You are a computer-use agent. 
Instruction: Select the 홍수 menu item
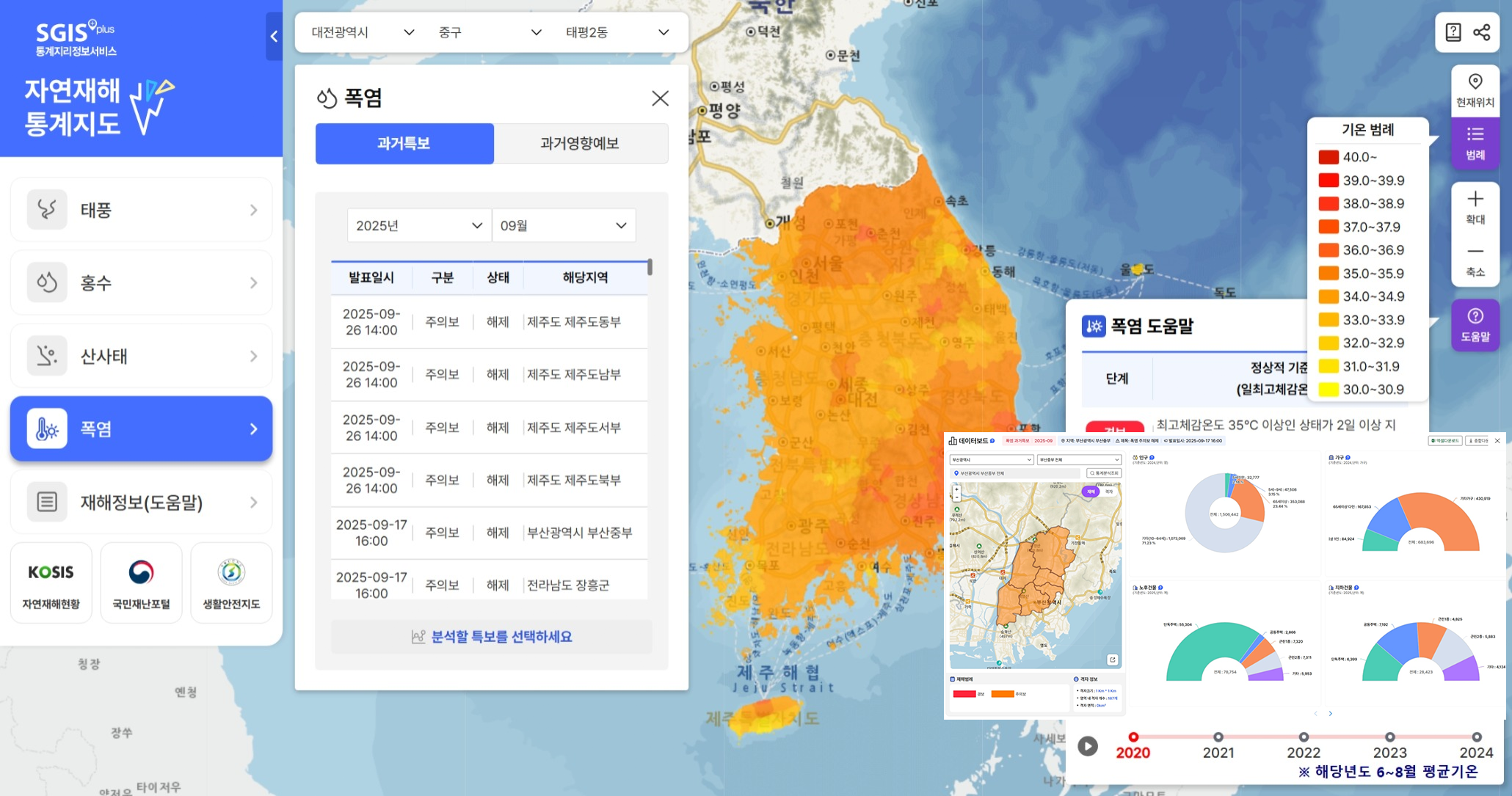point(141,282)
